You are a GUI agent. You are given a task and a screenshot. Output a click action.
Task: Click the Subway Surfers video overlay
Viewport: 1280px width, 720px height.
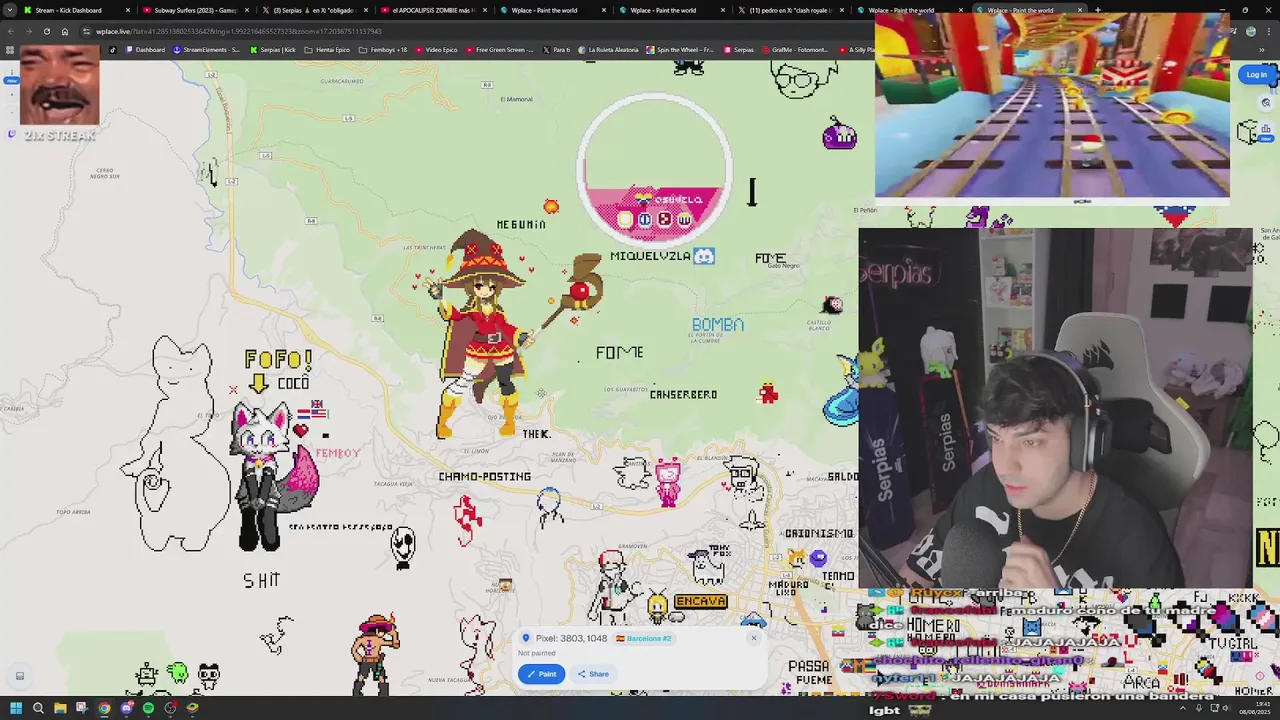point(1052,108)
